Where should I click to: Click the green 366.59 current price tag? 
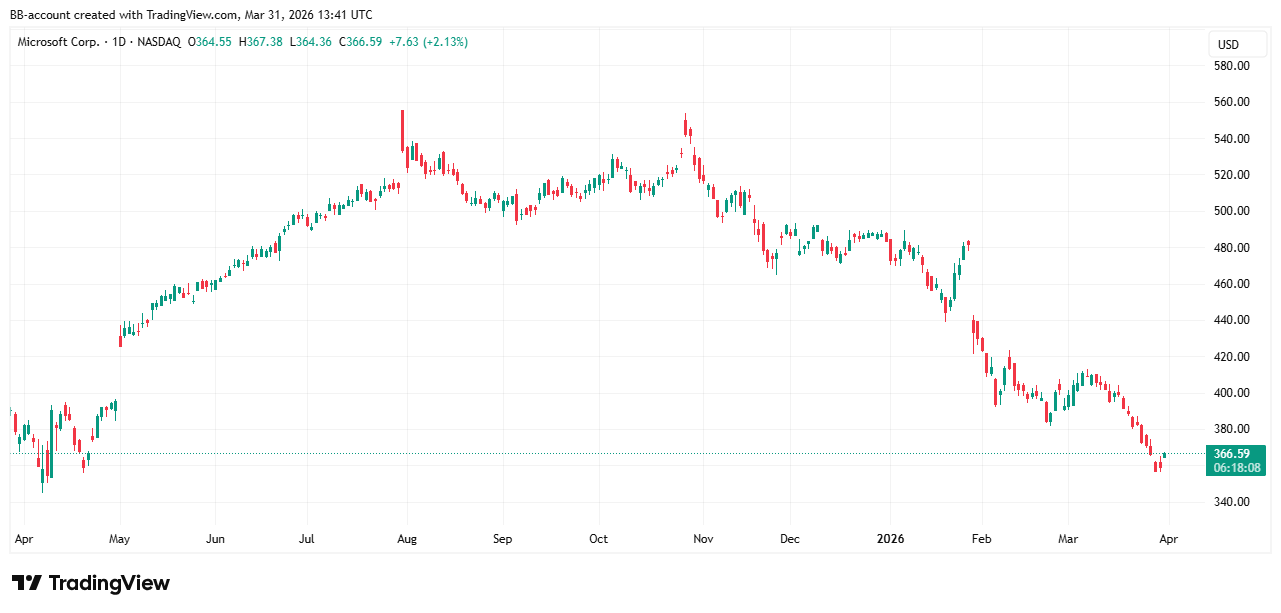coord(1238,453)
